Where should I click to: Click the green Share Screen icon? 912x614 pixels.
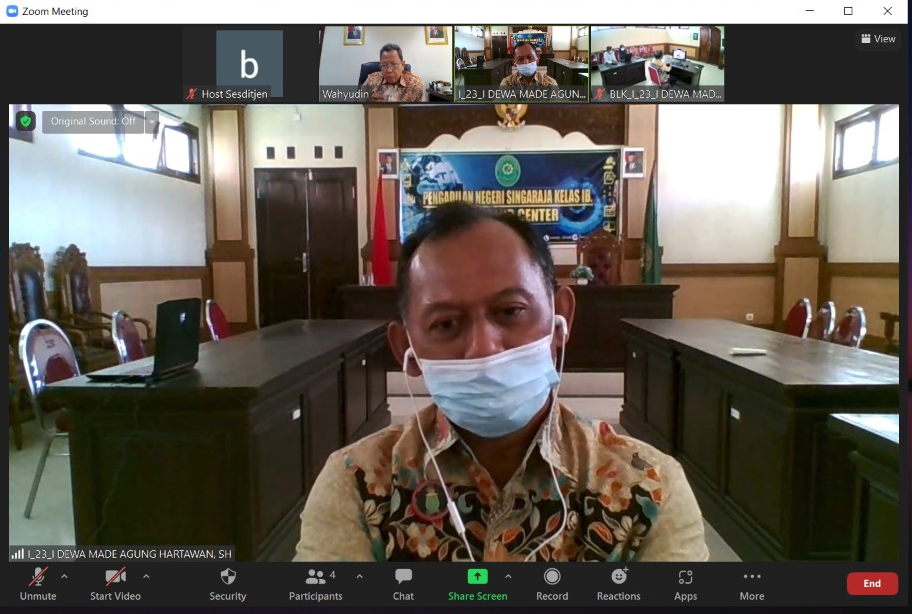477,577
